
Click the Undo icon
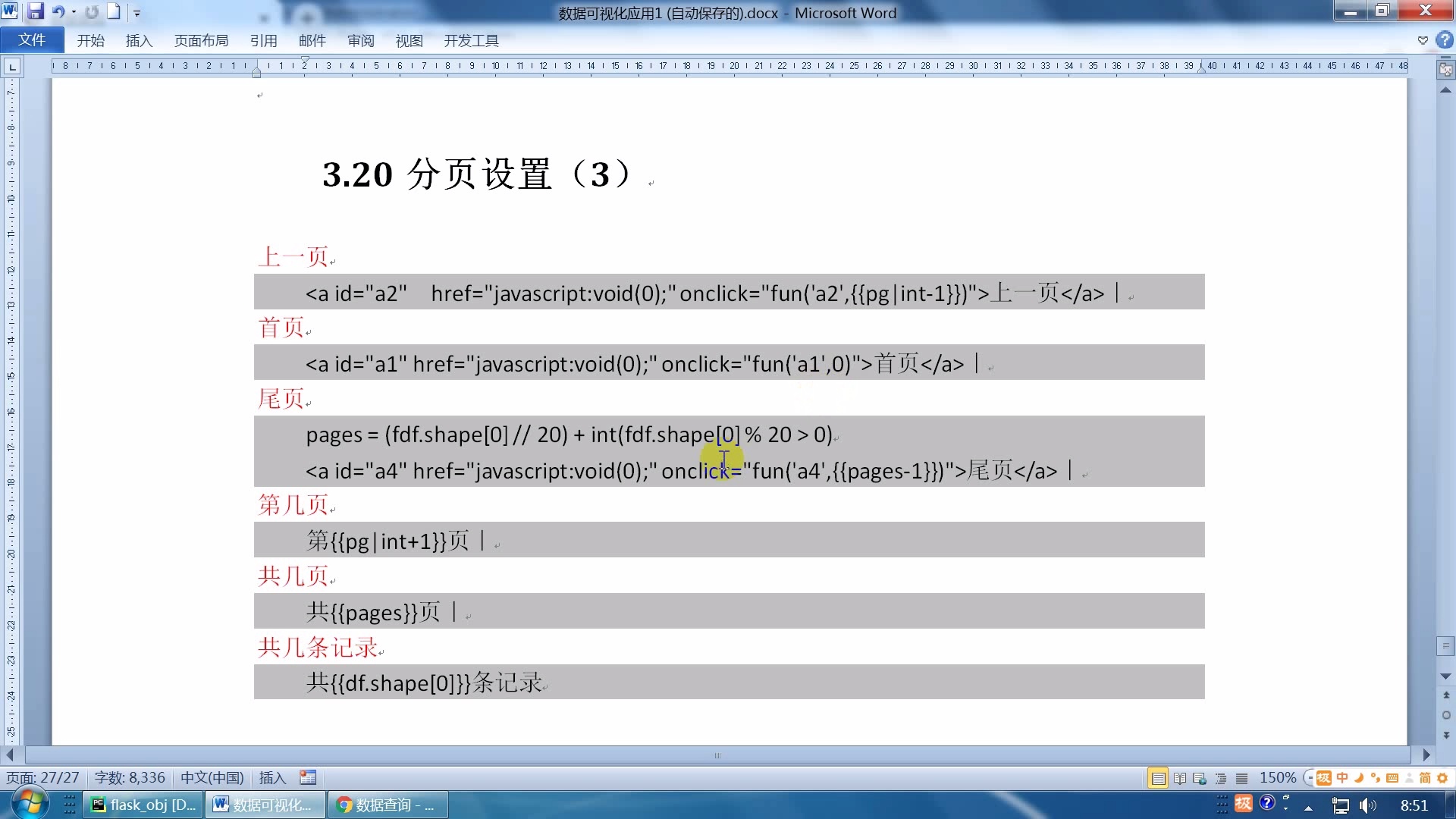click(58, 12)
